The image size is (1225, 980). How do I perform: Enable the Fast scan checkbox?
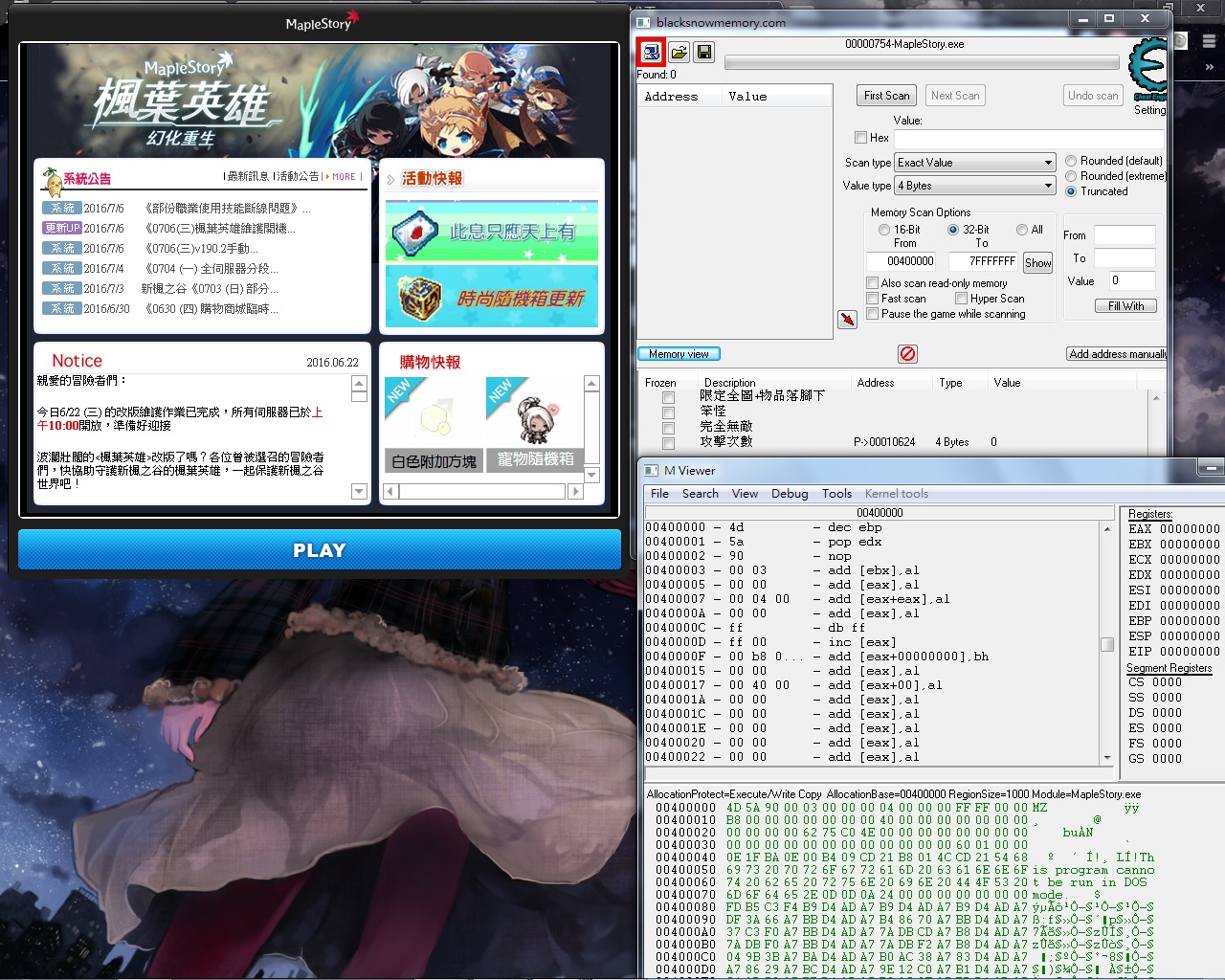[x=872, y=299]
